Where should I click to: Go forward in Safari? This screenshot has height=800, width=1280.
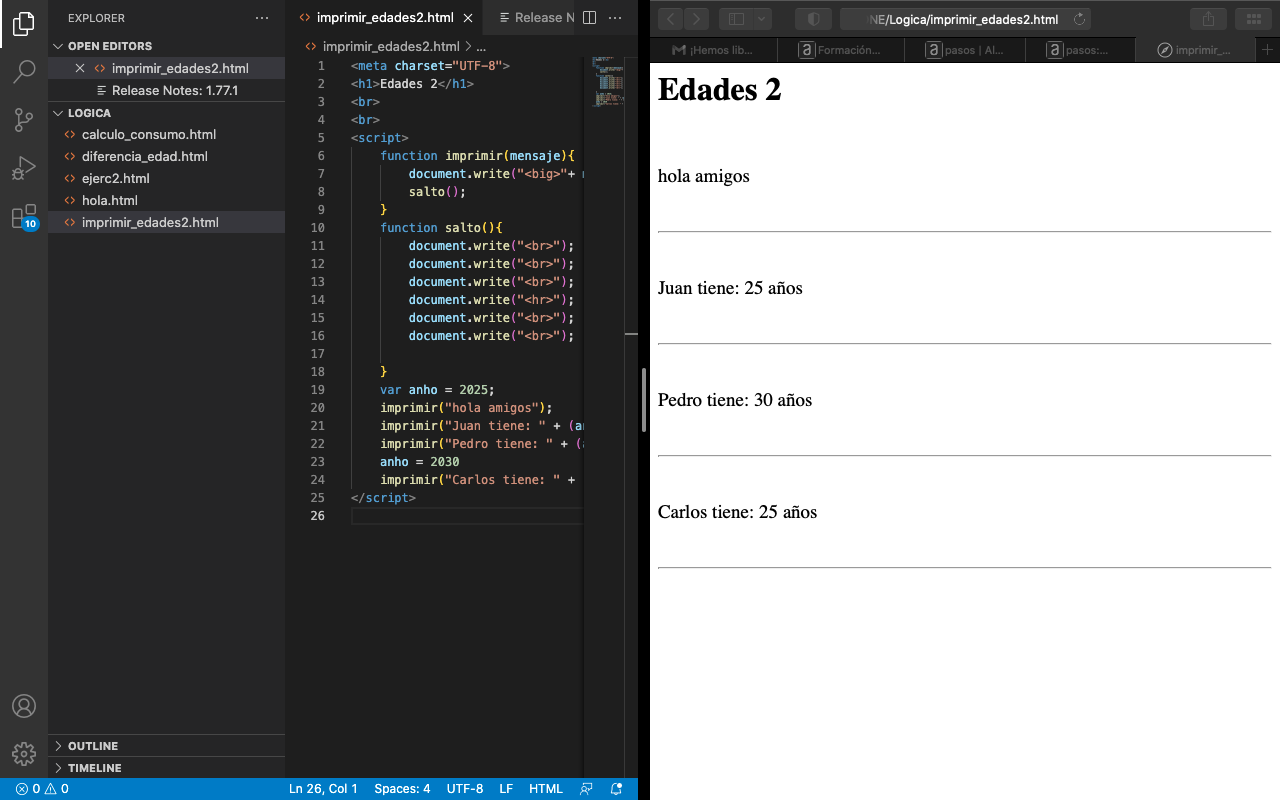[696, 19]
